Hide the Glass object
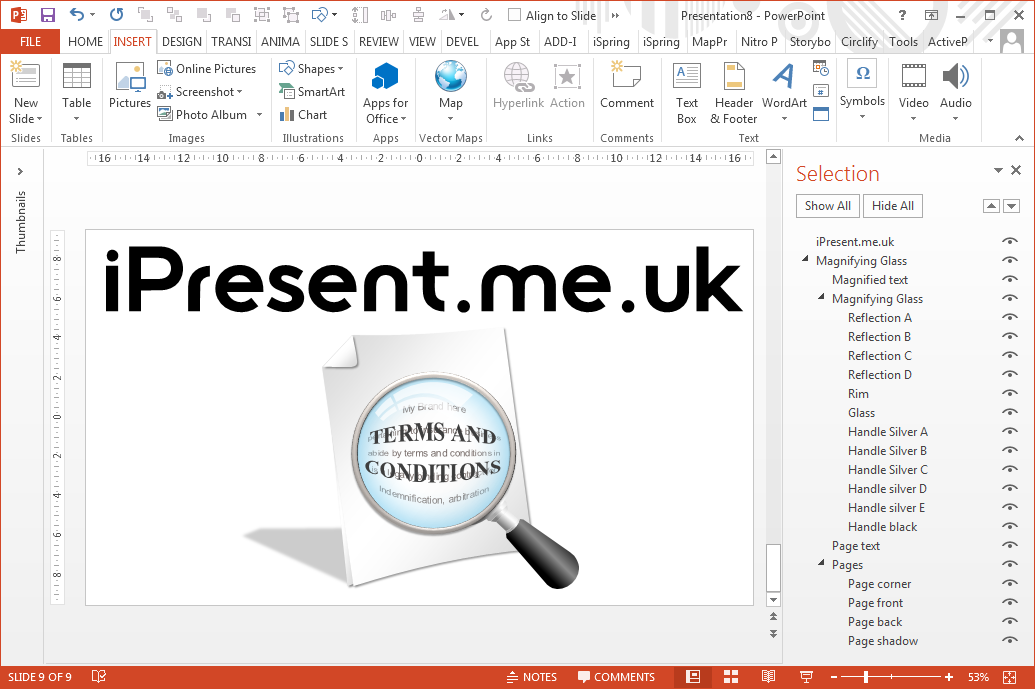Screen dimensions: 1035x689 pyautogui.click(x=1009, y=412)
